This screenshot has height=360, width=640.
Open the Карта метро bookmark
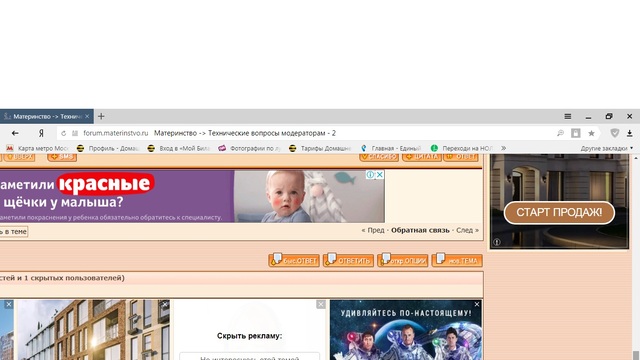[x=38, y=148]
